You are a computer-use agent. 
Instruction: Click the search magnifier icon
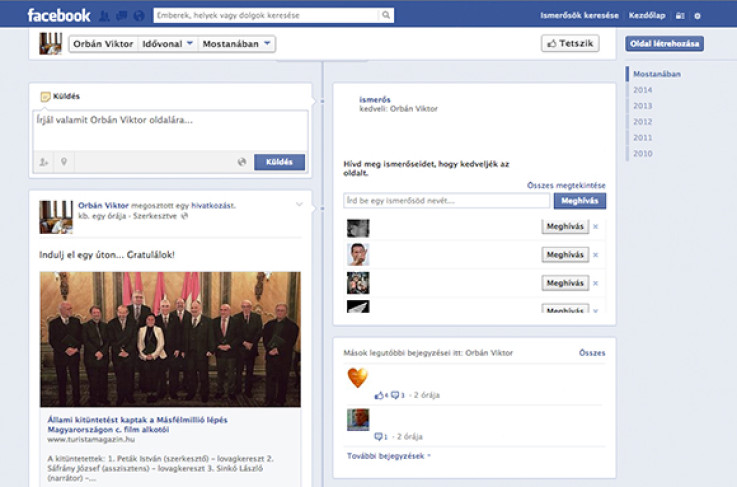(386, 15)
